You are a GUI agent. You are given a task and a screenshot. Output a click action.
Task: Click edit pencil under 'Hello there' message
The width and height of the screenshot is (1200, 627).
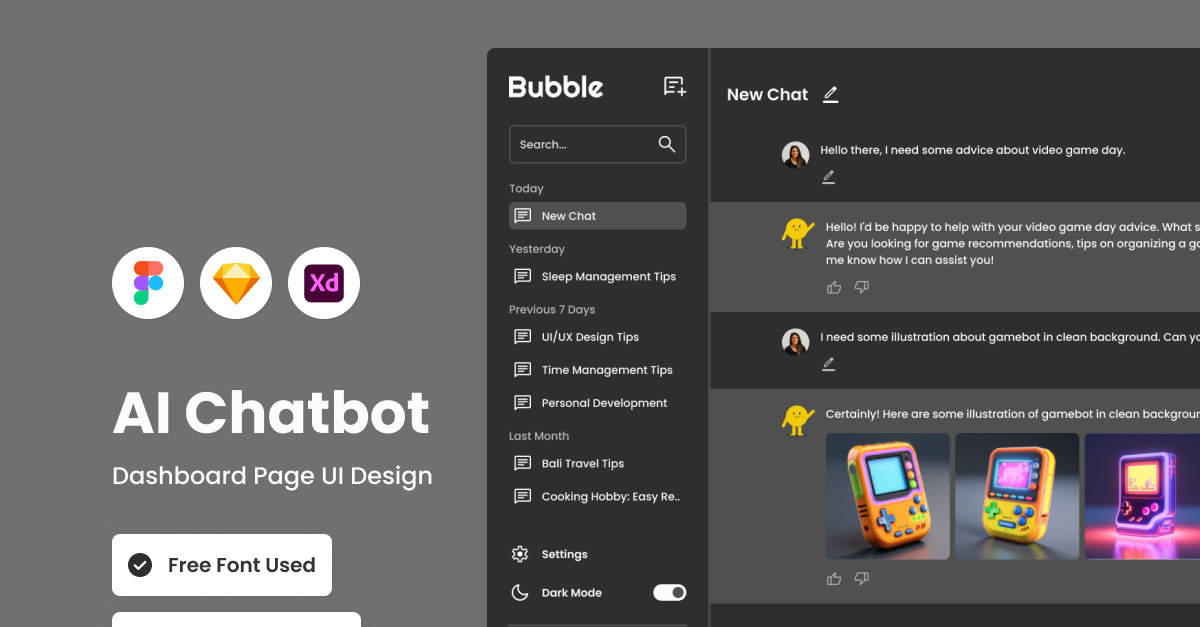pos(828,177)
